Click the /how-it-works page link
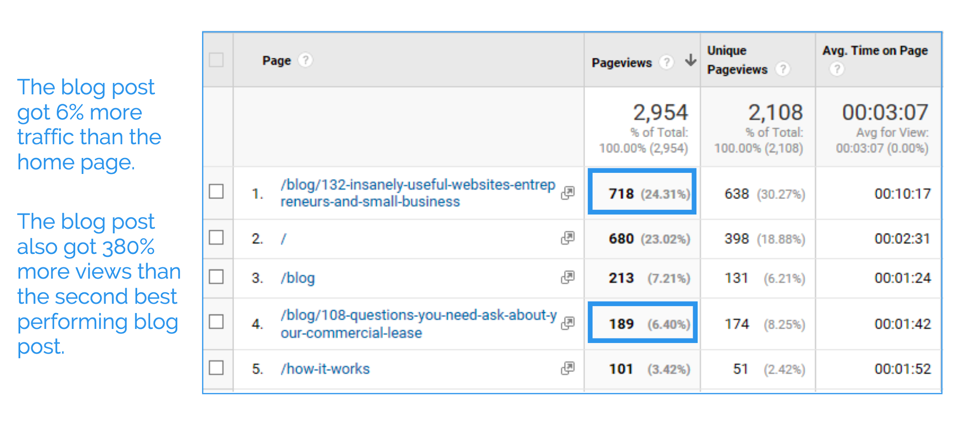 325,369
